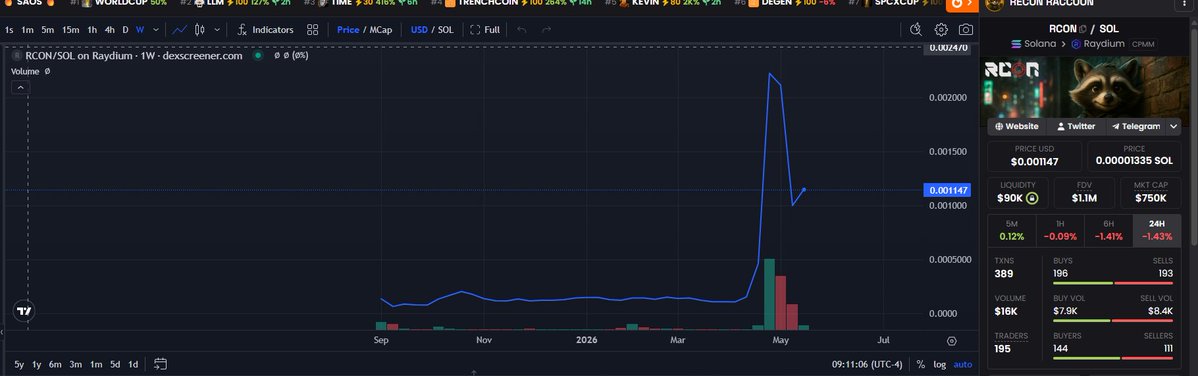
Task: Toggle percent scale on price axis
Action: tap(921, 365)
